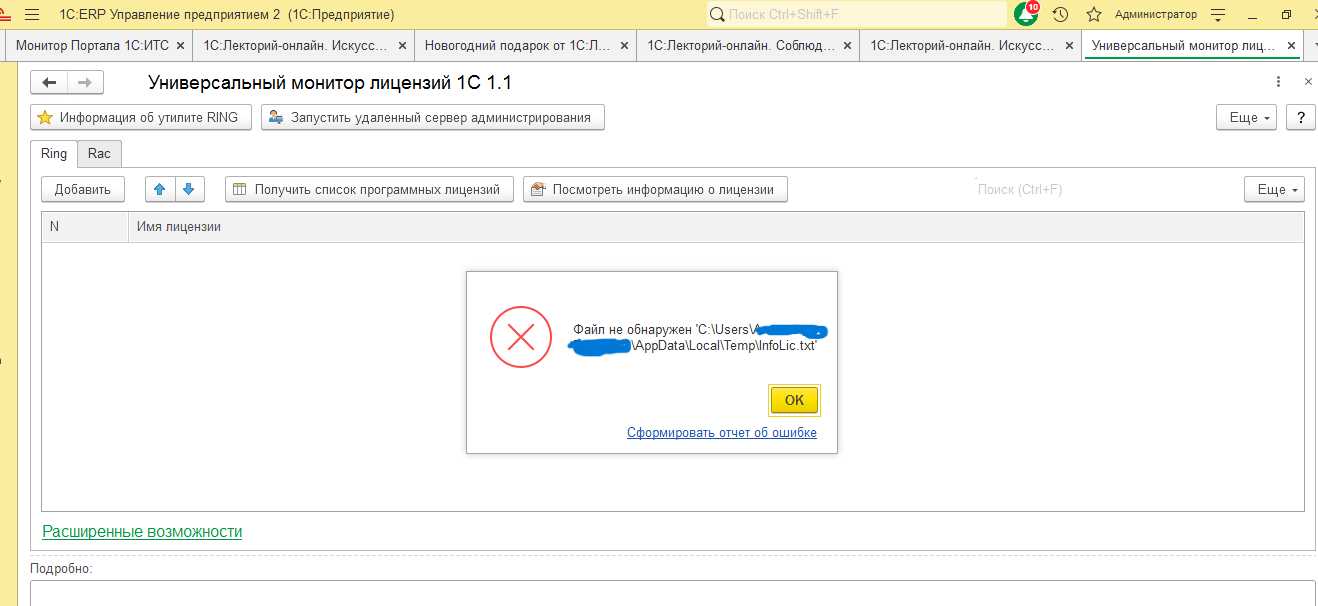Open 1С:Лекторий-онлайн. Соблюд... tab

pyautogui.click(x=739, y=46)
